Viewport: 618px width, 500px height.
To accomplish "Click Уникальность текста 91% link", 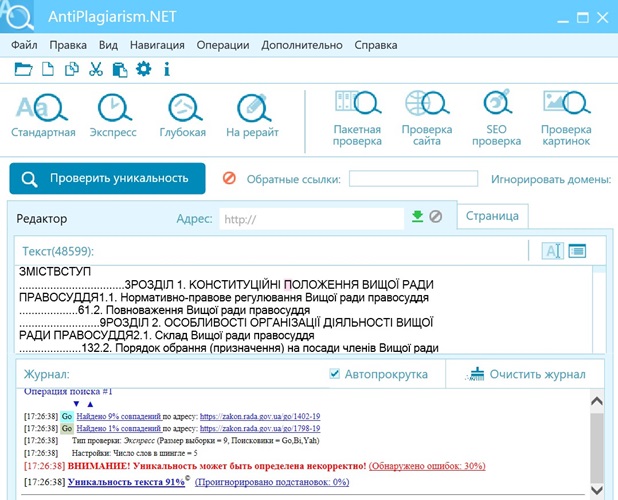I will 126,482.
